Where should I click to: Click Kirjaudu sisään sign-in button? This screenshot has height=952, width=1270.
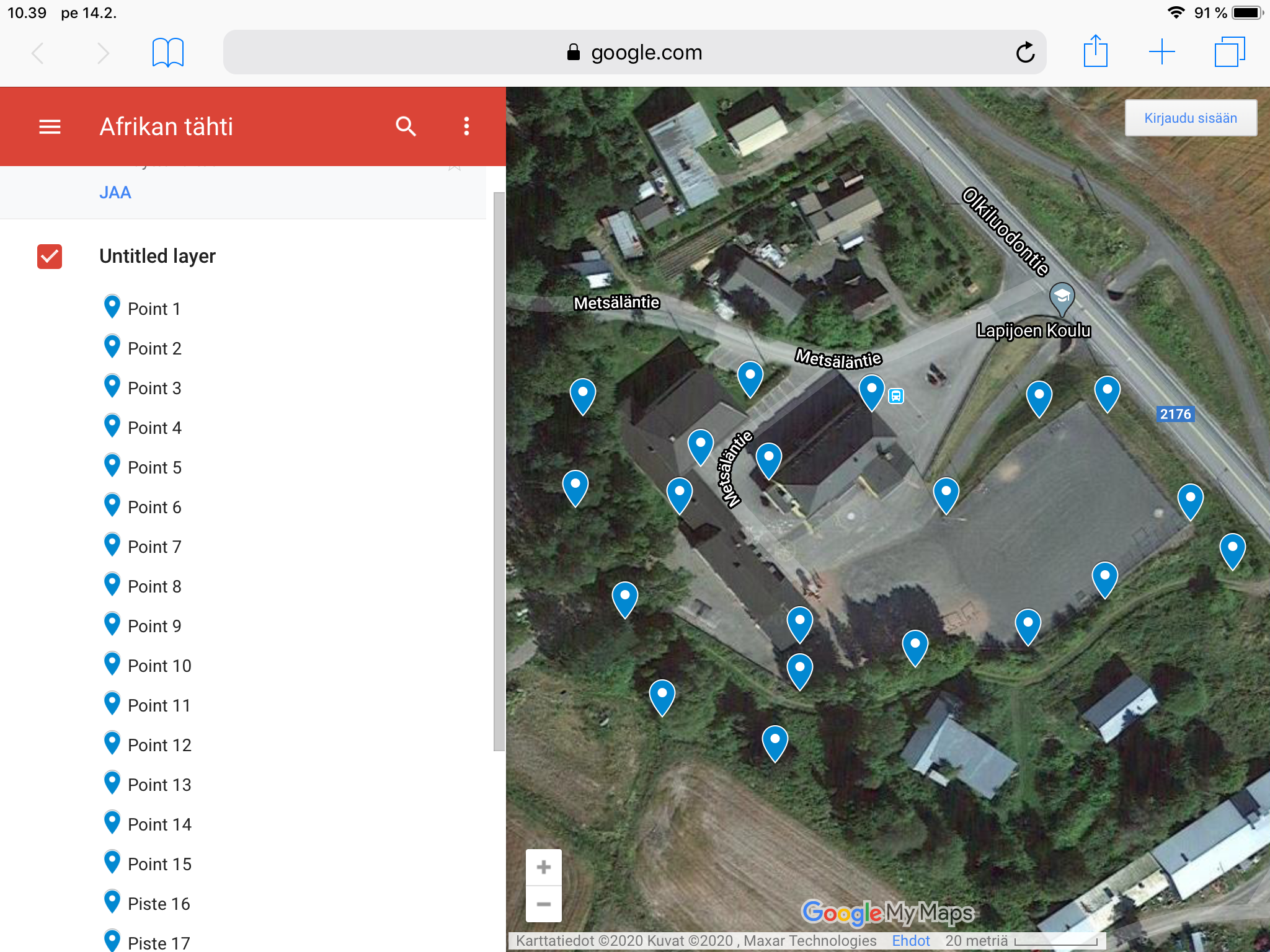click(x=1190, y=118)
